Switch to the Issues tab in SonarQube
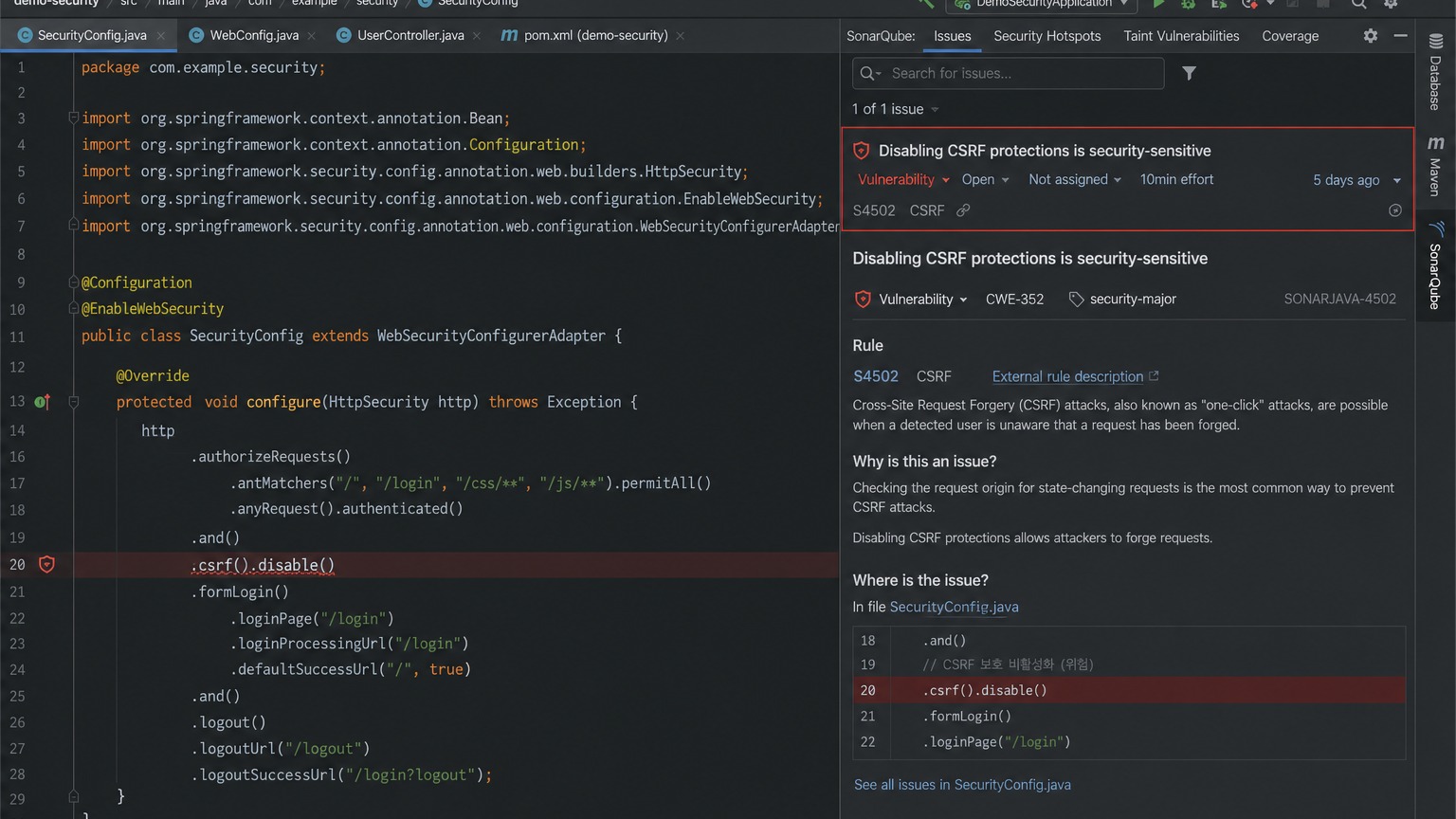 952,36
